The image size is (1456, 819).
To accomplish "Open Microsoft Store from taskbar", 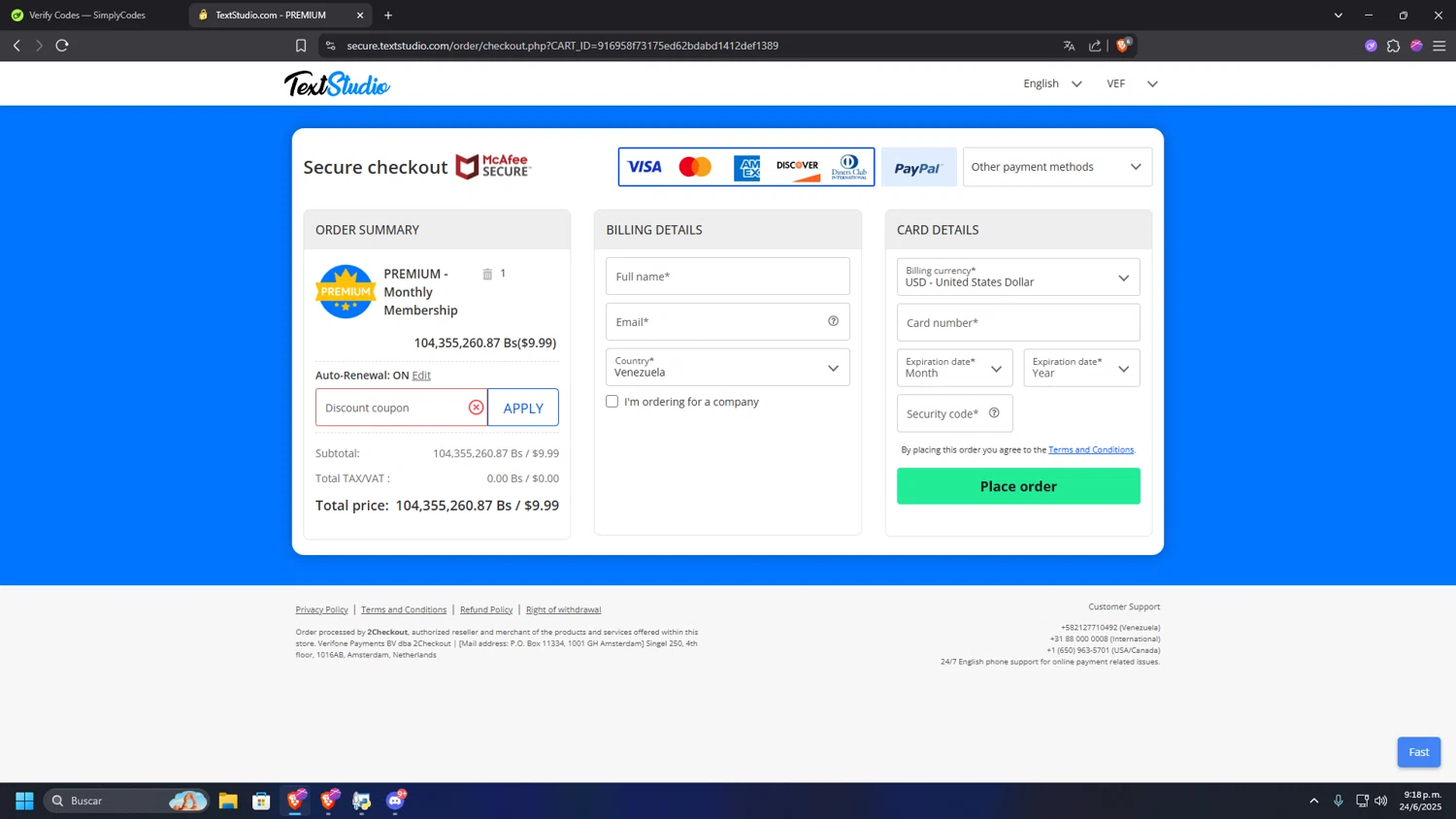I will (261, 801).
